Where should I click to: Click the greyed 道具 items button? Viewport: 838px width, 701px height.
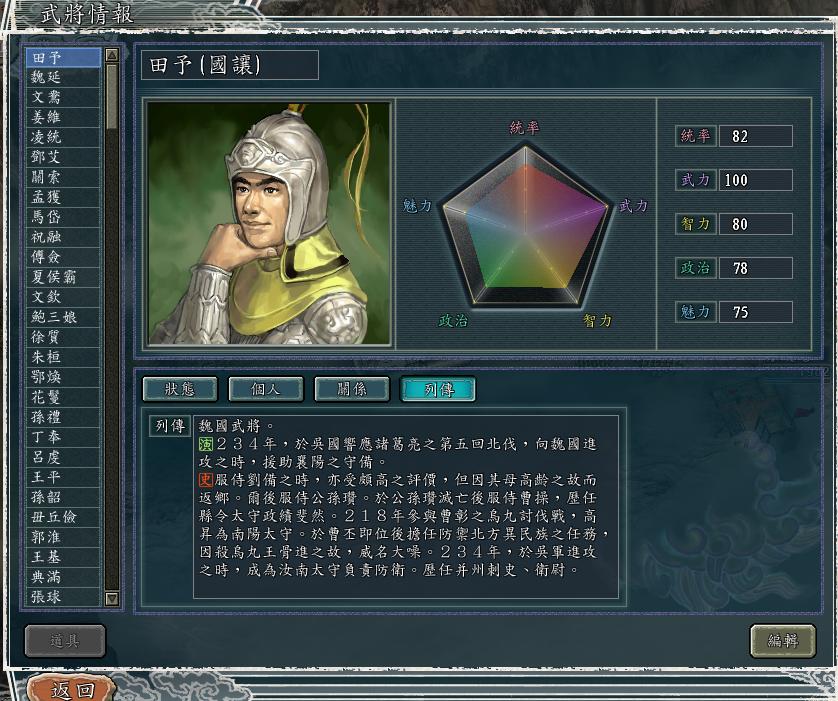[x=65, y=640]
